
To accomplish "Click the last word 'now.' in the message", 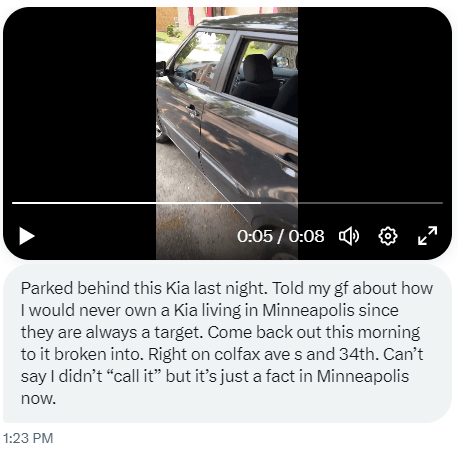I will click(38, 398).
